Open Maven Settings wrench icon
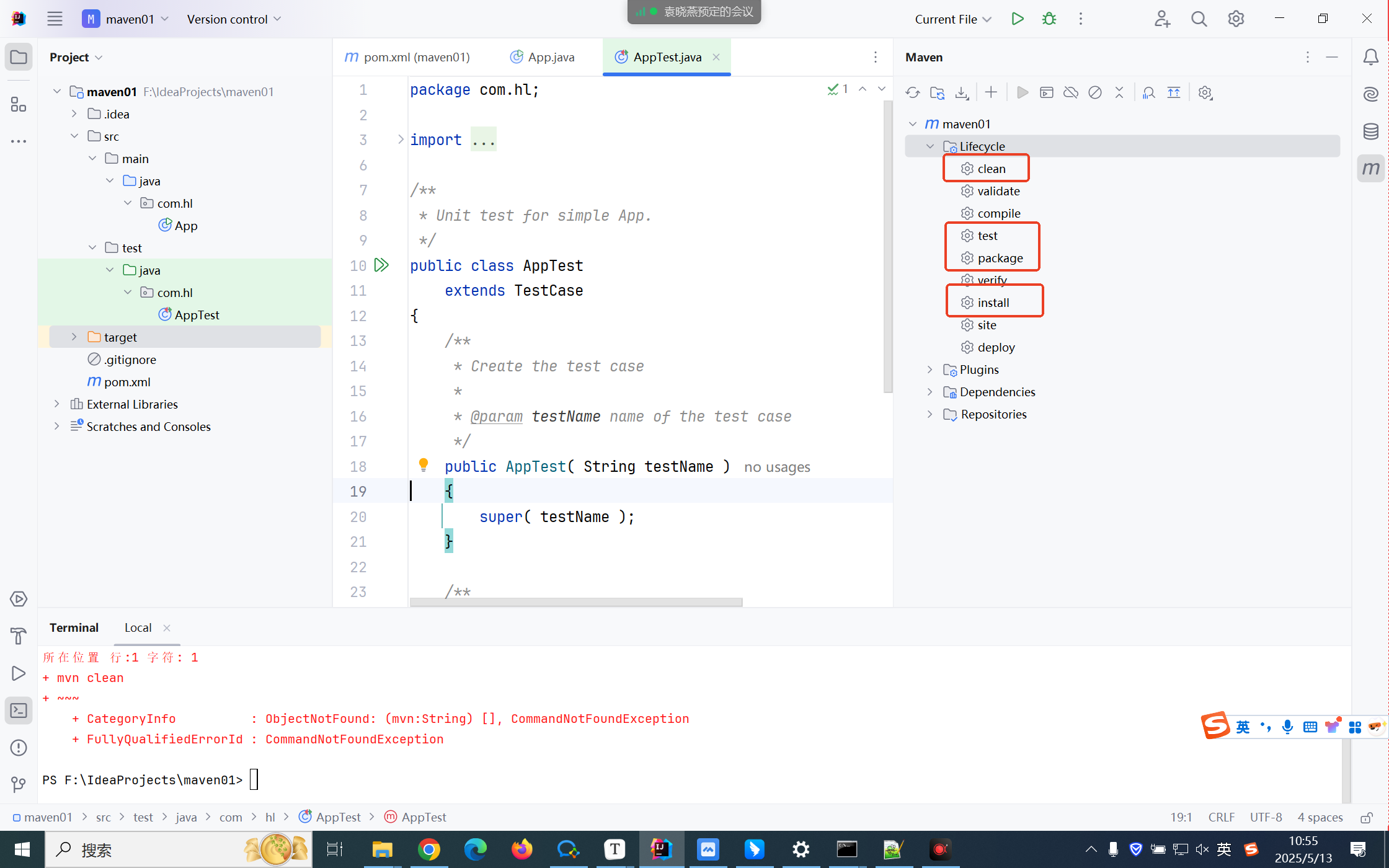Image resolution: width=1389 pixels, height=868 pixels. (1205, 93)
